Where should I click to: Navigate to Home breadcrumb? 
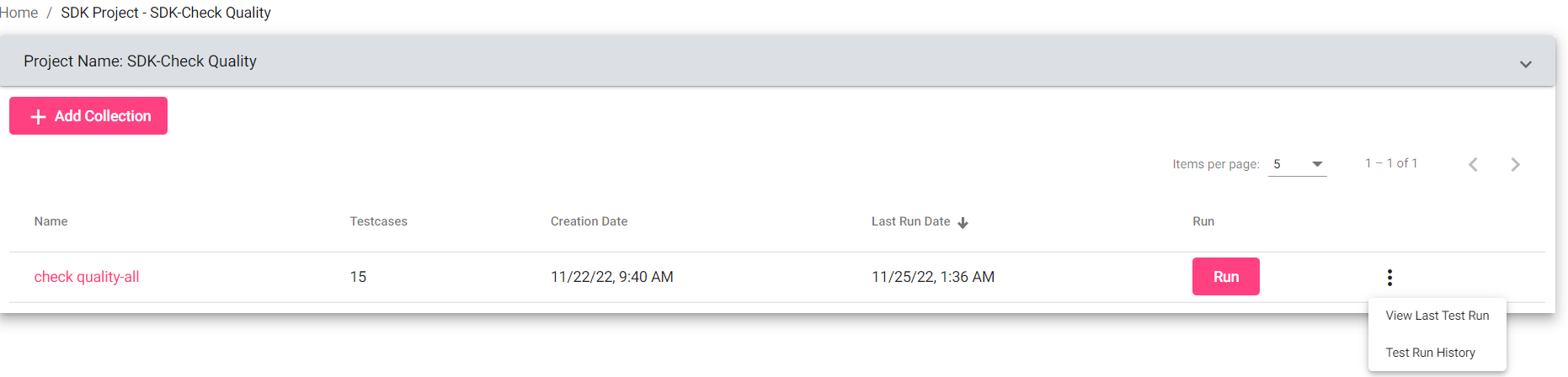(x=19, y=13)
